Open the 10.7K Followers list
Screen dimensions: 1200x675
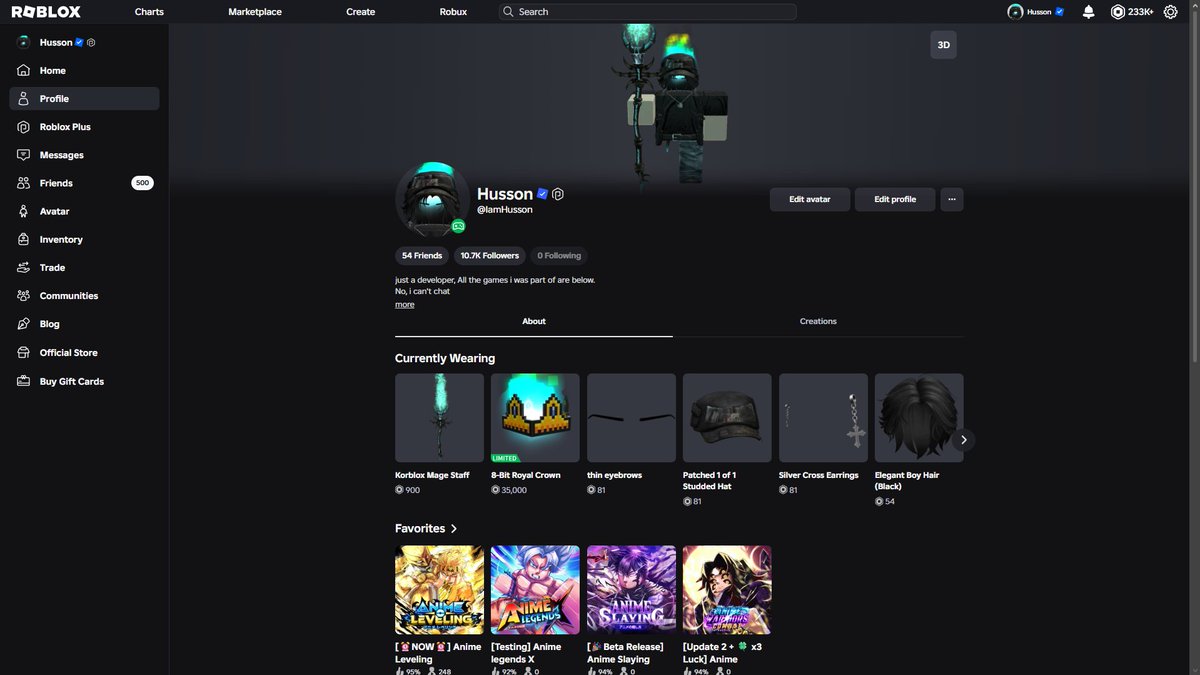pyautogui.click(x=490, y=256)
